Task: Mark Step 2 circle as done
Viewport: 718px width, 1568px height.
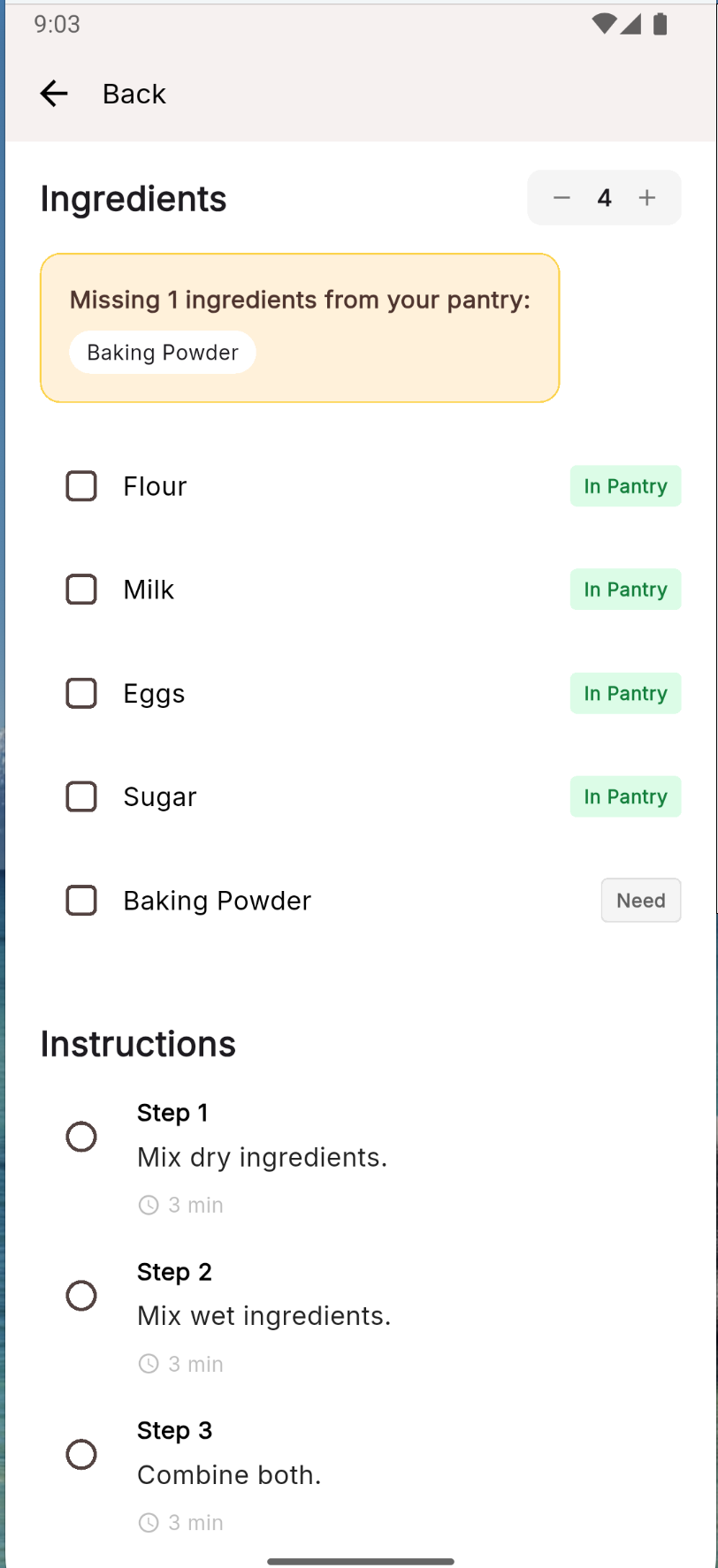Action: pos(81,1296)
